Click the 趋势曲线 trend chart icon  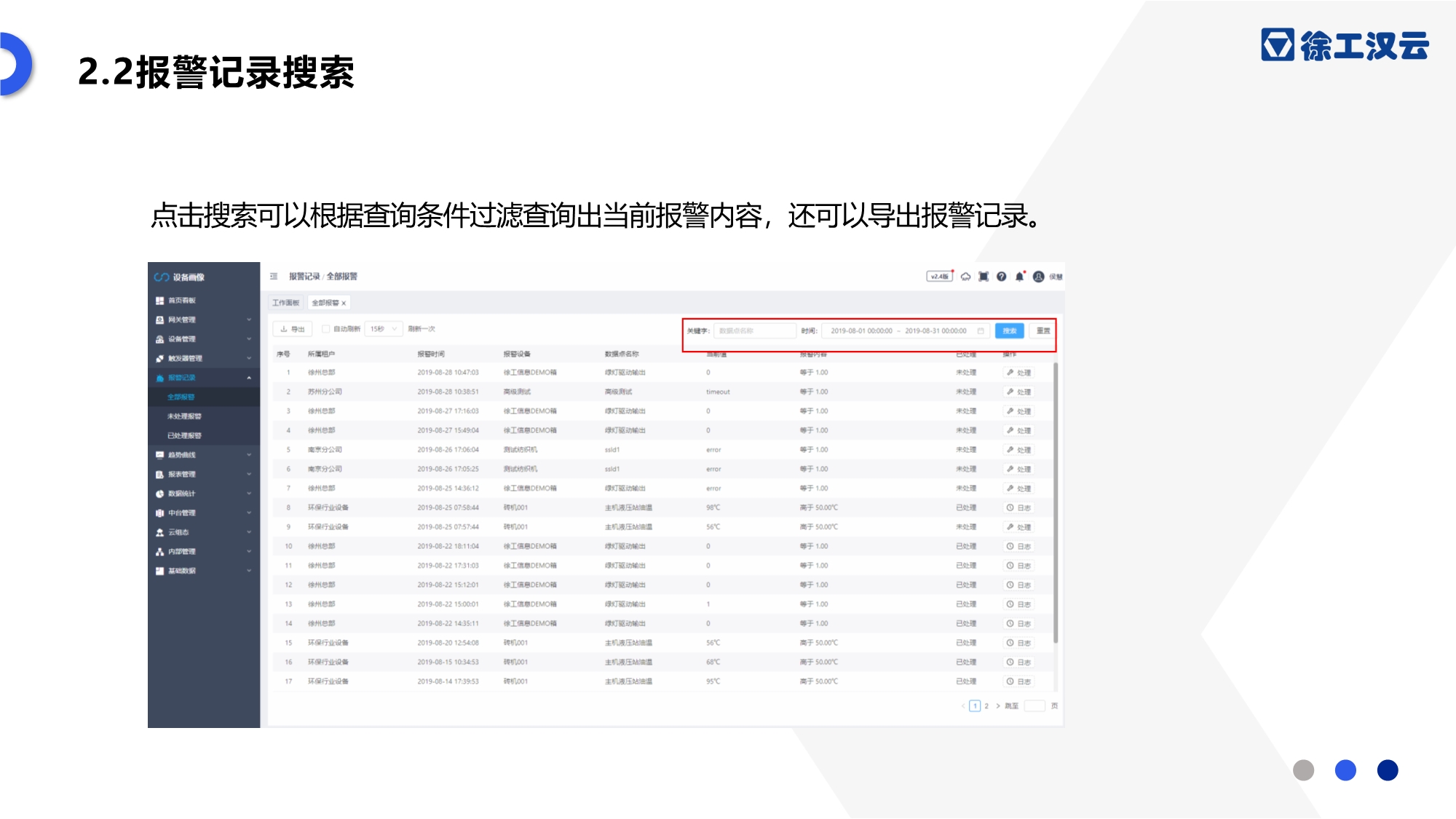159,455
